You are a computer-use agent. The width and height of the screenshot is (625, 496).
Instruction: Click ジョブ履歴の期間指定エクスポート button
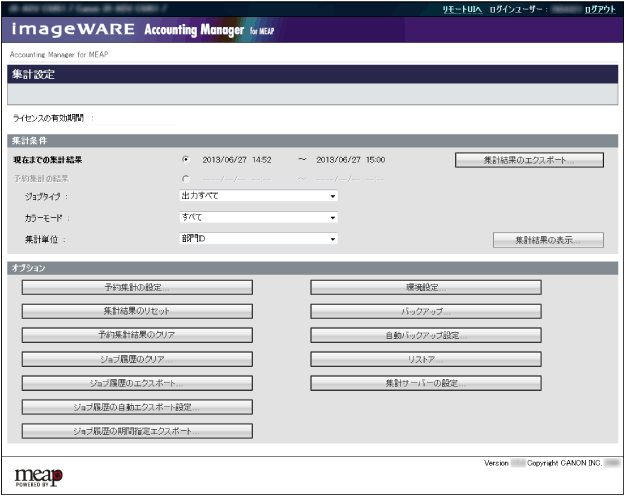137,431
